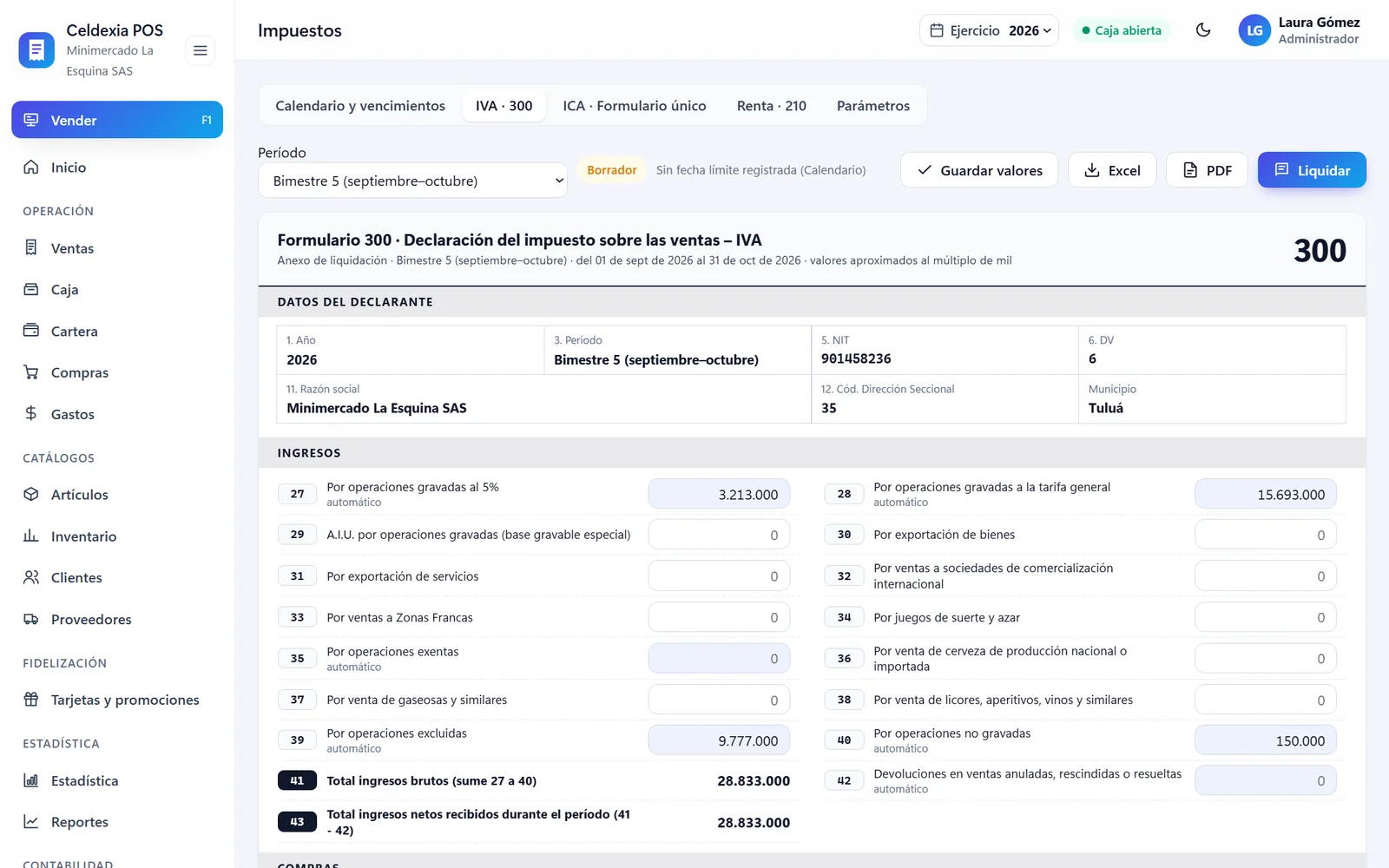
Task: Open the Ejercicio 2026 year dropdown
Action: 989,30
